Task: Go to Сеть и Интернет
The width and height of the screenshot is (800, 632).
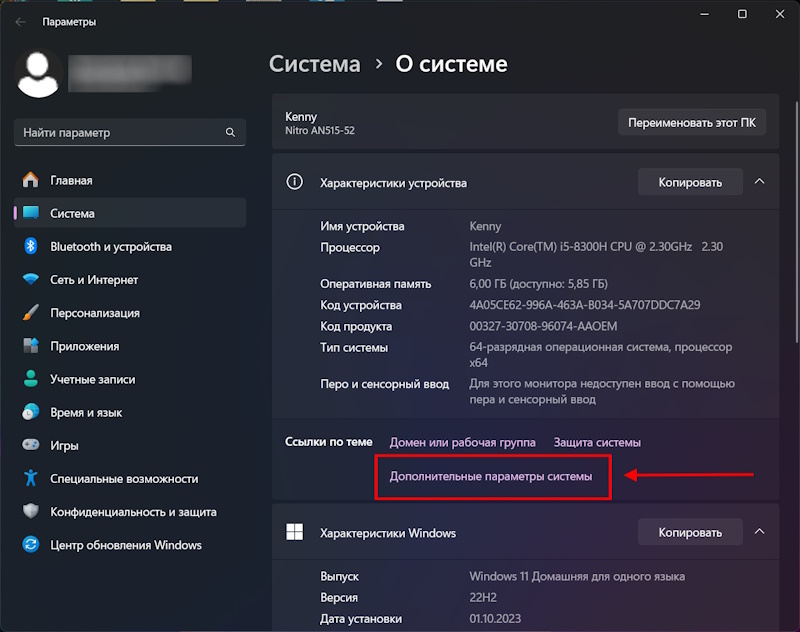Action: click(130, 280)
